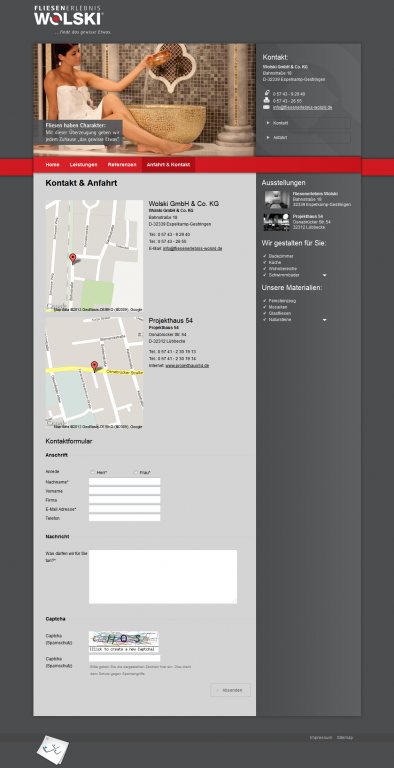Open the Referenzen menu item
Viewport: 394px width, 768px height.
pyautogui.click(x=122, y=165)
